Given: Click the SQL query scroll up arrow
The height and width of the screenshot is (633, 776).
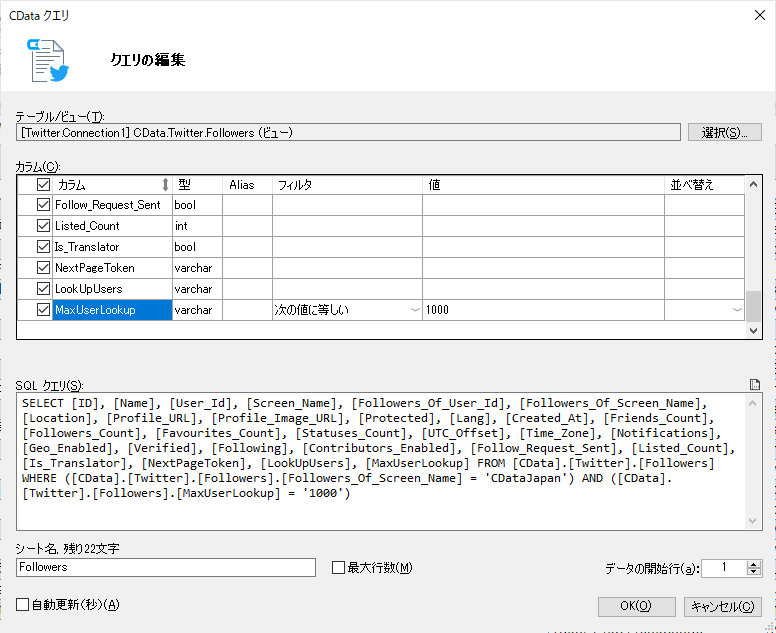Looking at the screenshot, I should [x=753, y=403].
